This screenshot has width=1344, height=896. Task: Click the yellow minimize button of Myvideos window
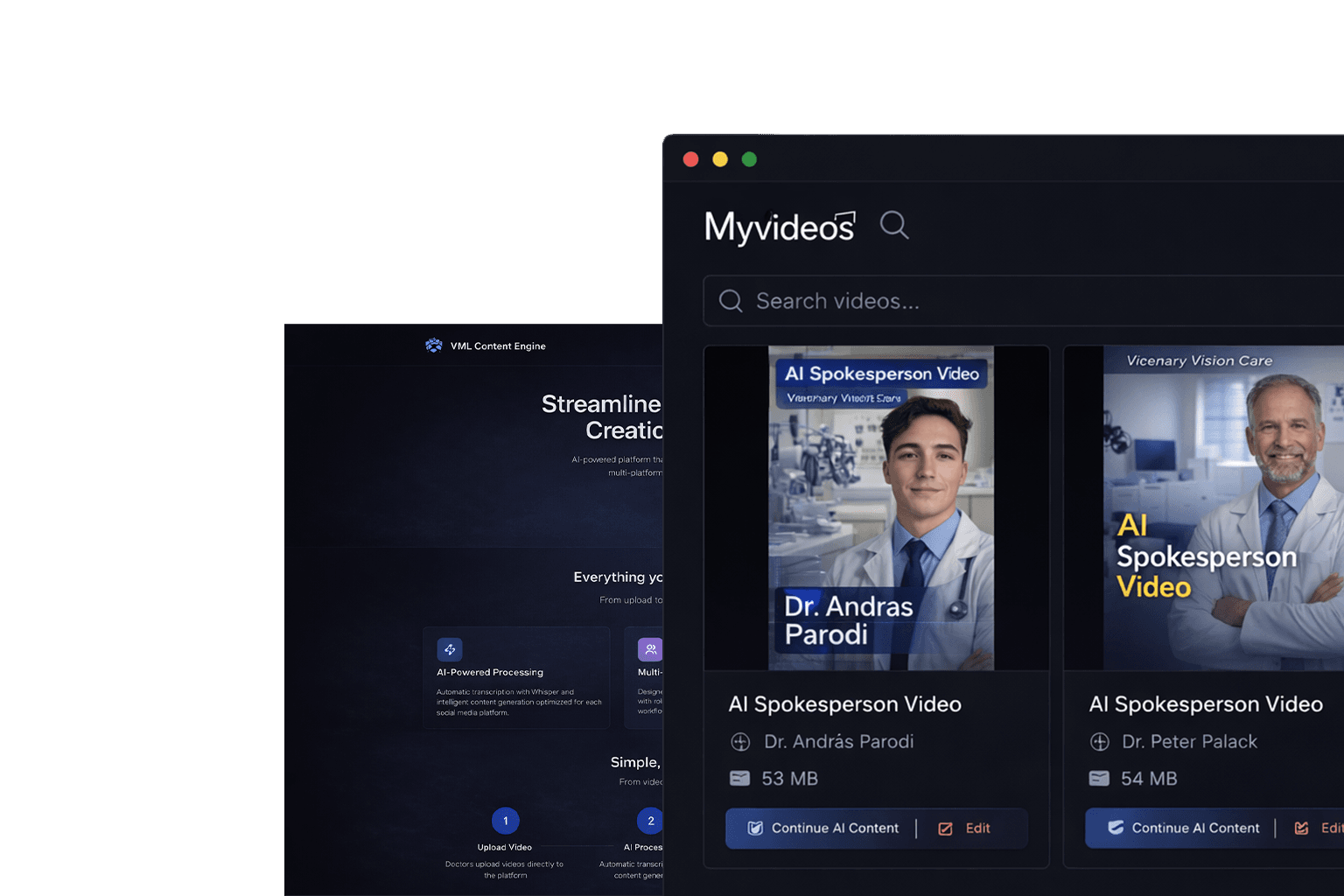pyautogui.click(x=720, y=159)
